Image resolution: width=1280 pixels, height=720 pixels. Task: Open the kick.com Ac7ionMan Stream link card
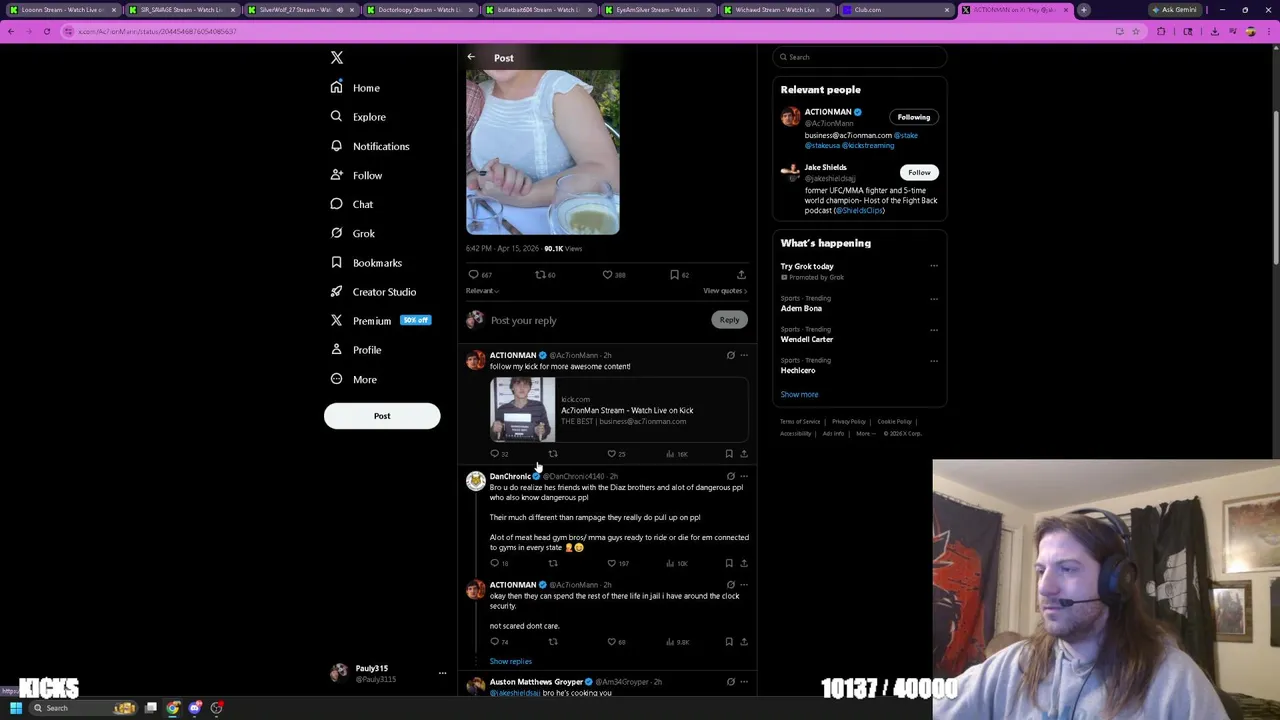tap(619, 410)
